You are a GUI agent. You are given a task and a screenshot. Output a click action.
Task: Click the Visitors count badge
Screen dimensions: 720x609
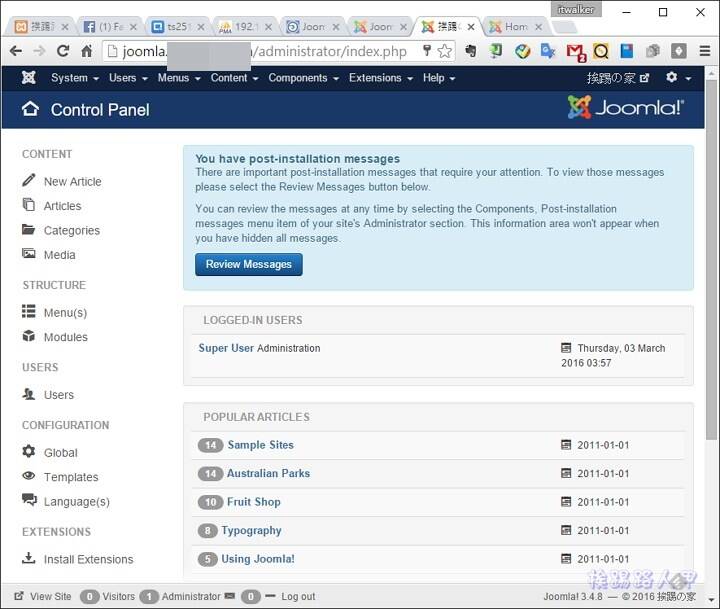point(90,596)
